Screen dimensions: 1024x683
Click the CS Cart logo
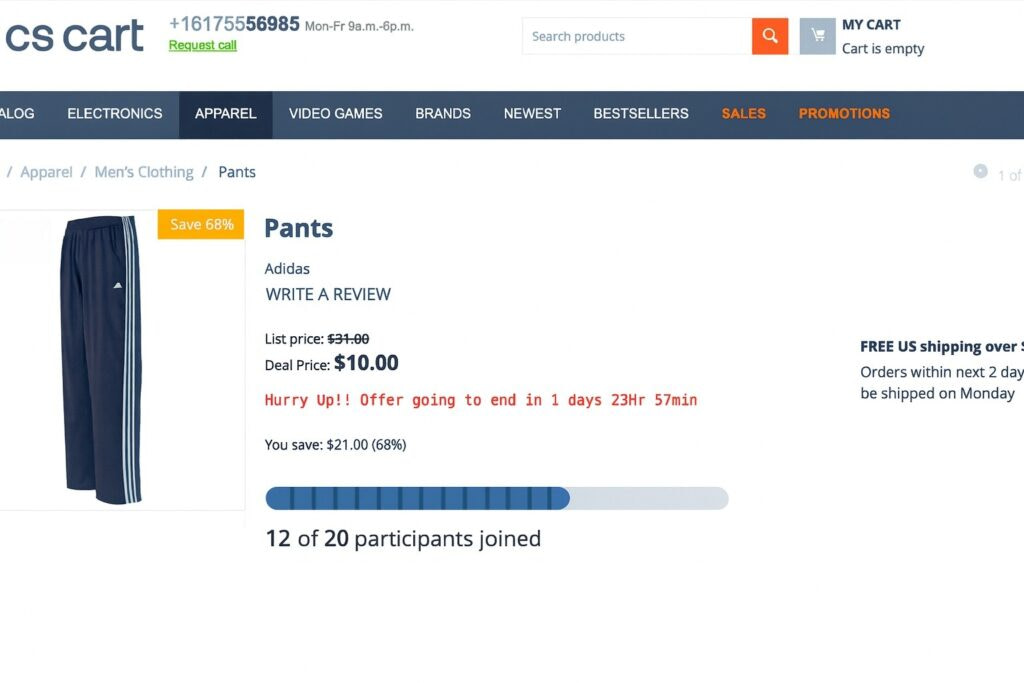click(x=74, y=36)
